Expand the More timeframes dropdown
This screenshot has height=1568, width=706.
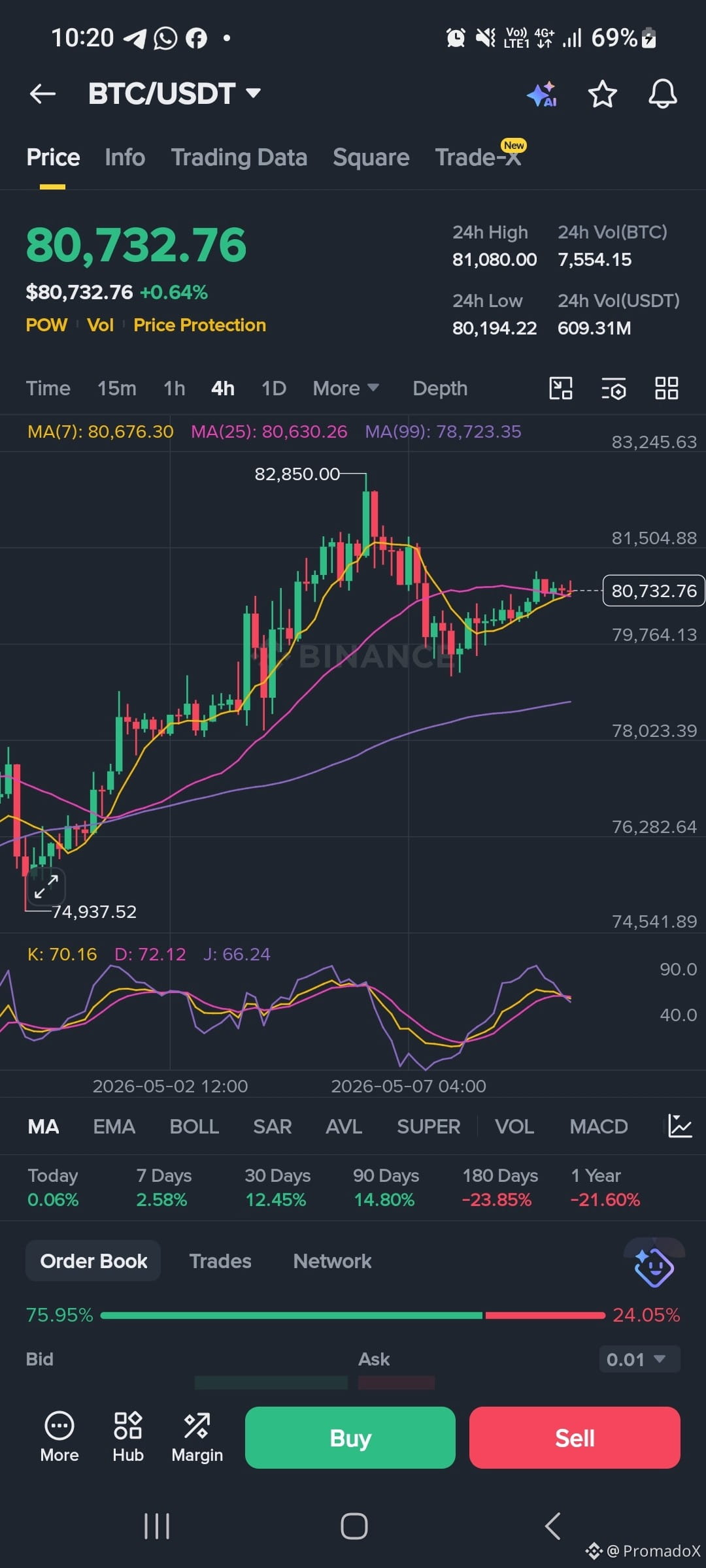[345, 388]
